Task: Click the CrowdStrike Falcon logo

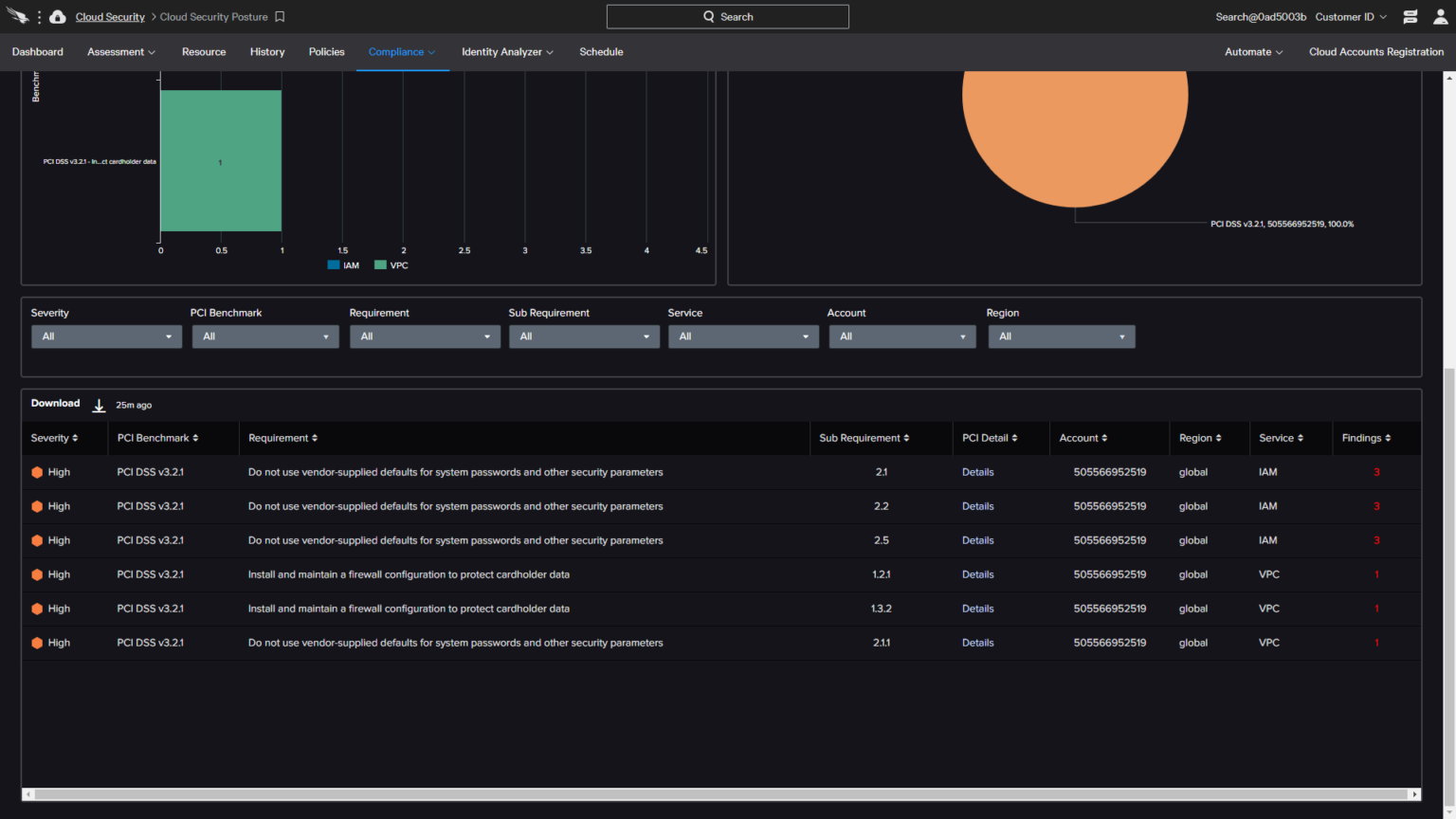Action: click(17, 16)
